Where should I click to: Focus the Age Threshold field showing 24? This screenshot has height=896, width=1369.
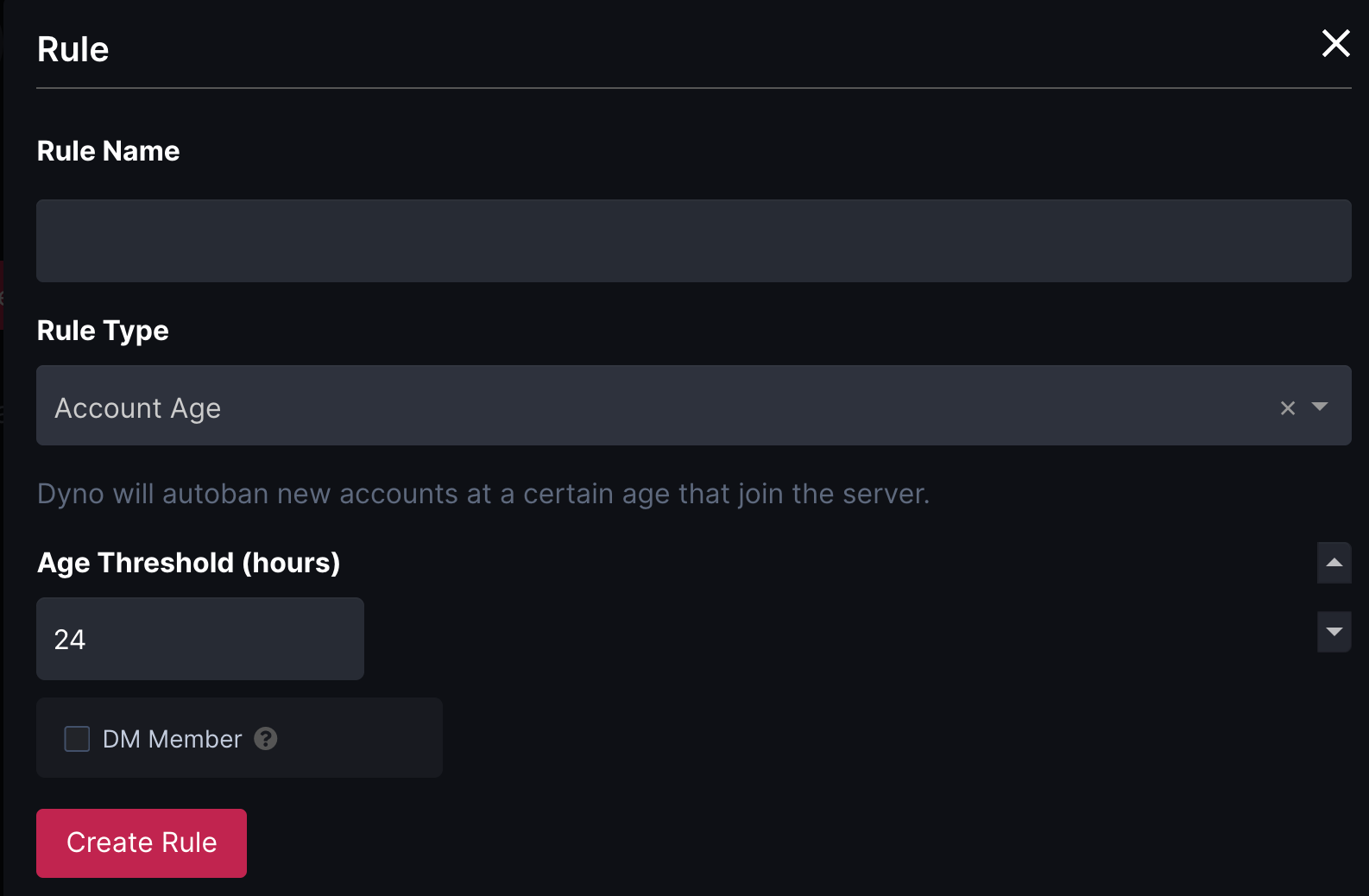[x=200, y=639]
